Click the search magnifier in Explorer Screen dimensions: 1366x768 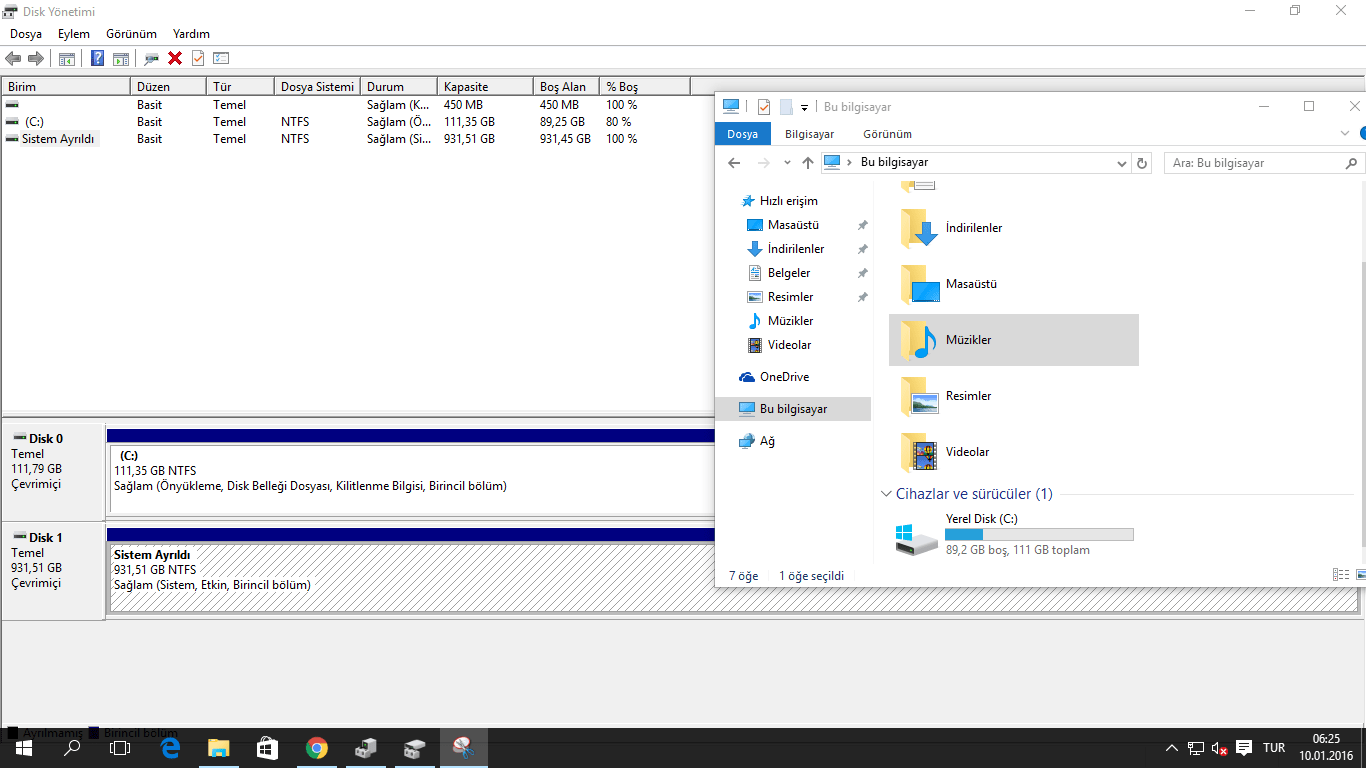[1351, 163]
